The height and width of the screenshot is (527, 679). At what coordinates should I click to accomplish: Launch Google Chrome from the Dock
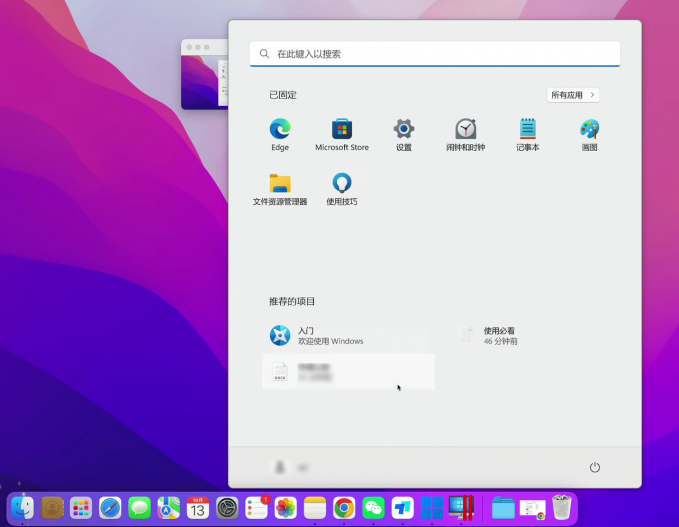click(x=344, y=508)
